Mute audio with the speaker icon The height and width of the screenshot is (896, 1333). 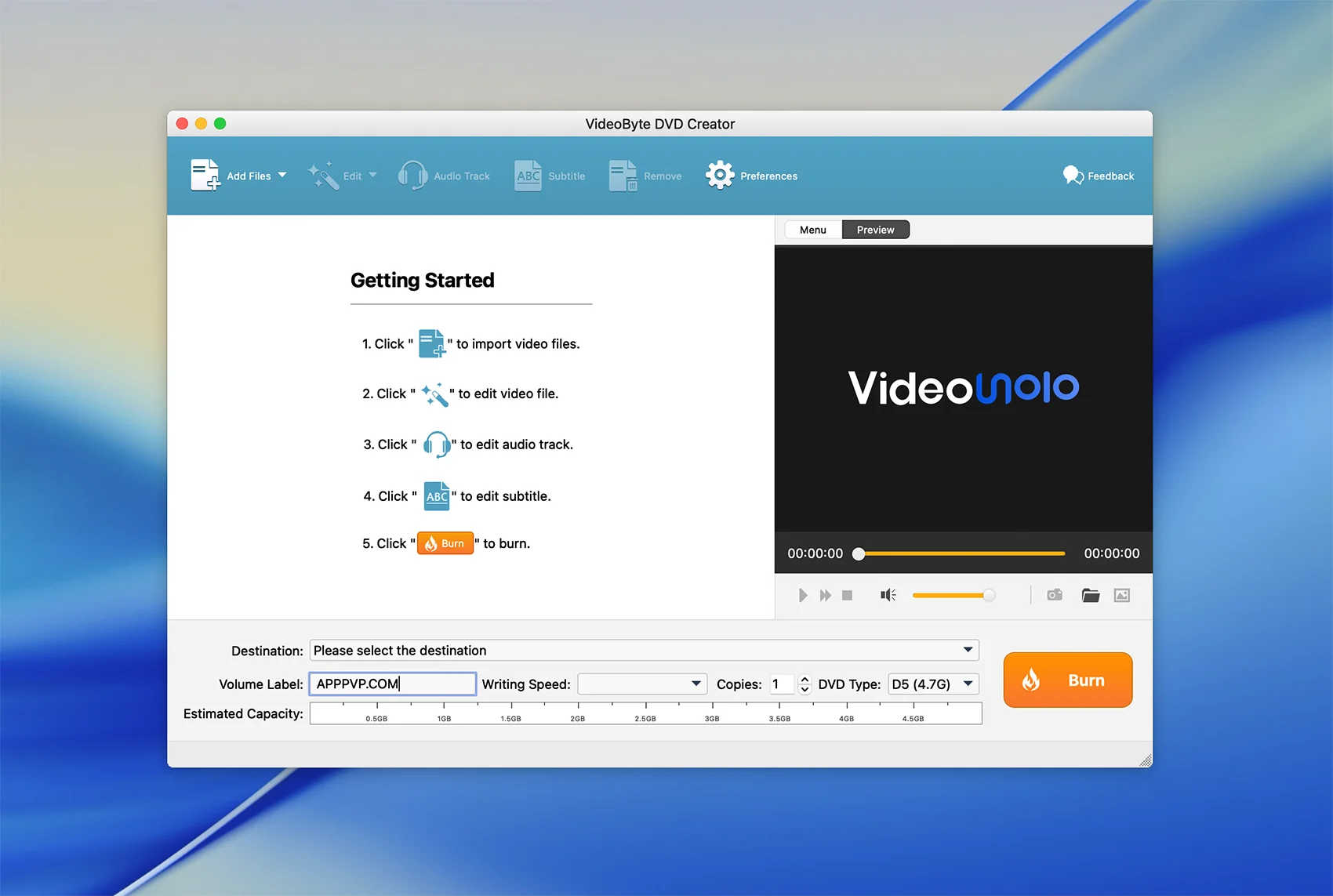coord(888,595)
